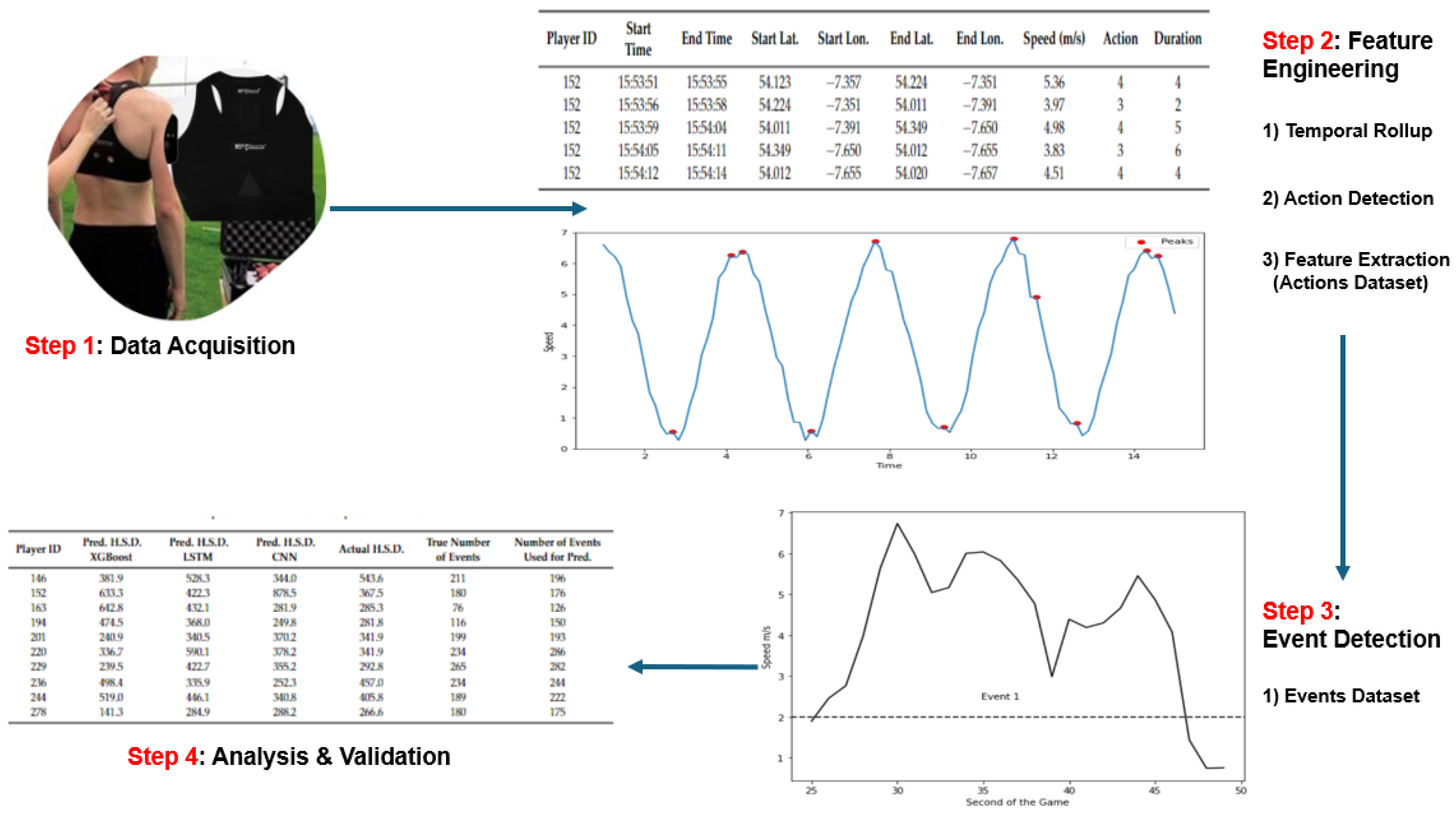Click the Step 1: Data Acquisition label

coord(160,345)
